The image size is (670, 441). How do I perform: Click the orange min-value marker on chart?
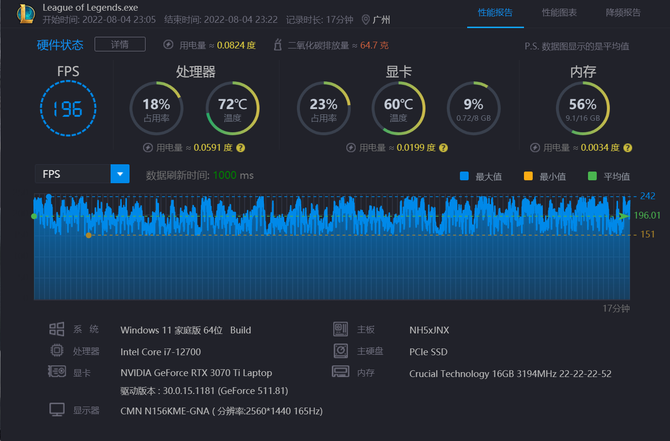(x=88, y=235)
